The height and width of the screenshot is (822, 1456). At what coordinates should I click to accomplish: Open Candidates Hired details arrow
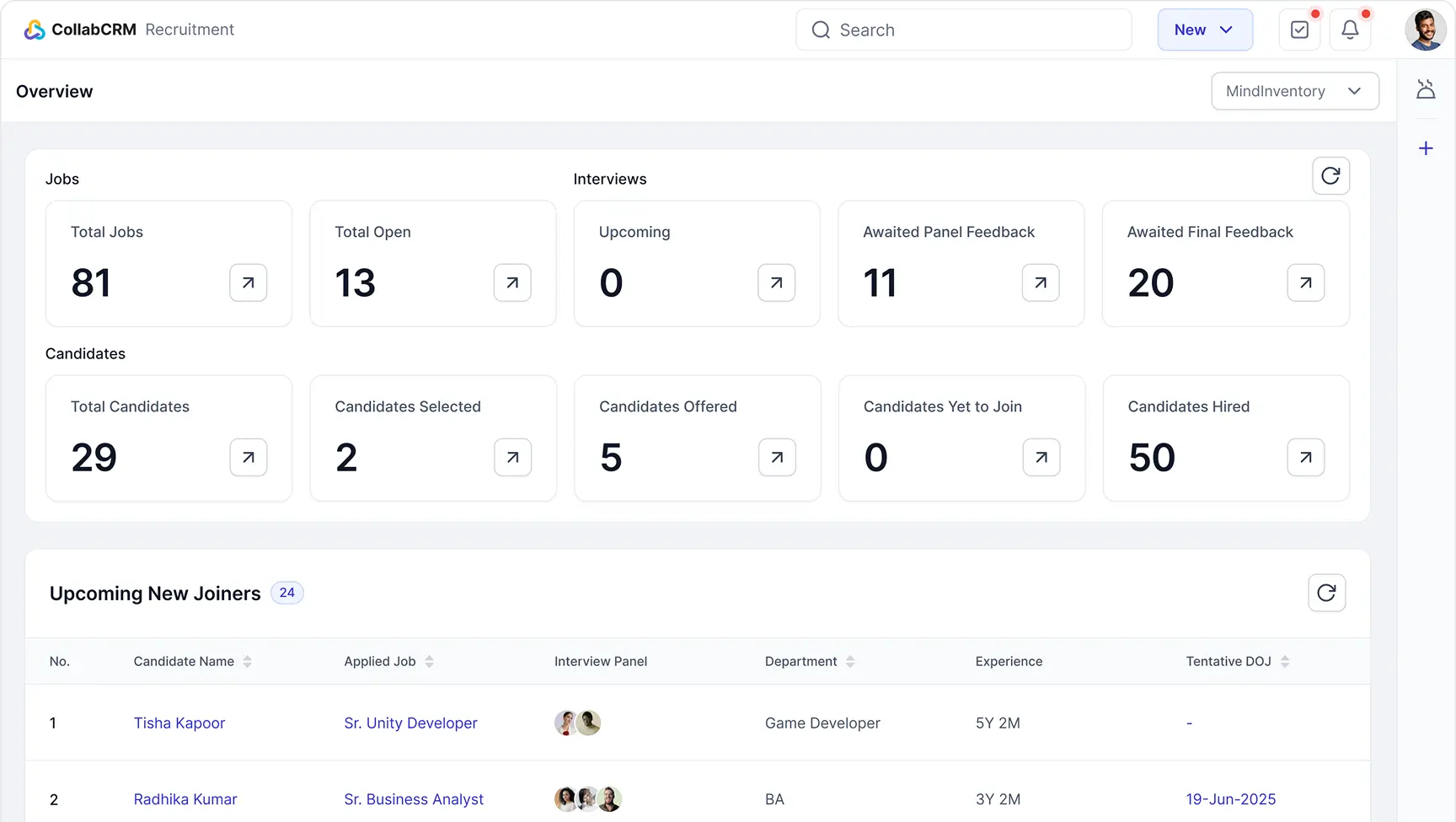point(1305,457)
